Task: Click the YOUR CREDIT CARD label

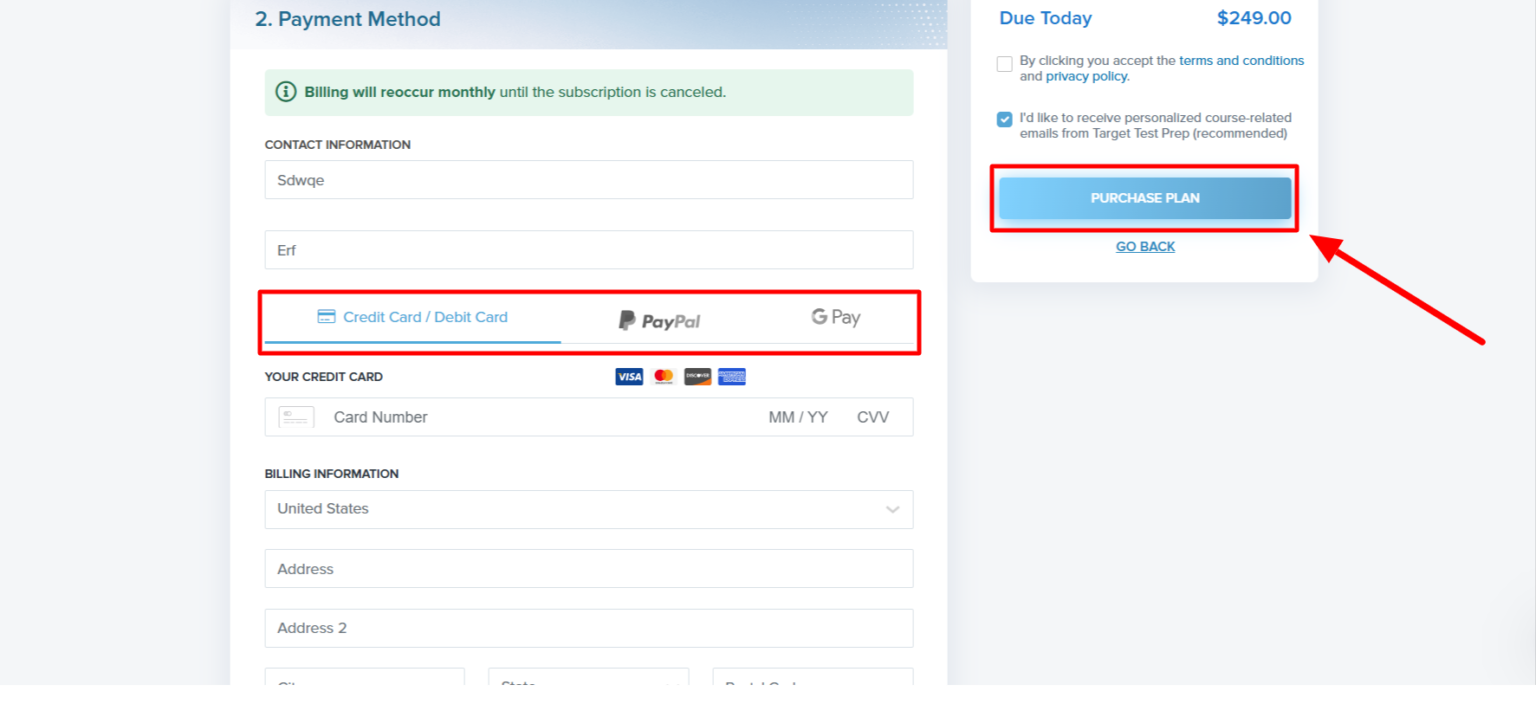Action: coord(323,377)
